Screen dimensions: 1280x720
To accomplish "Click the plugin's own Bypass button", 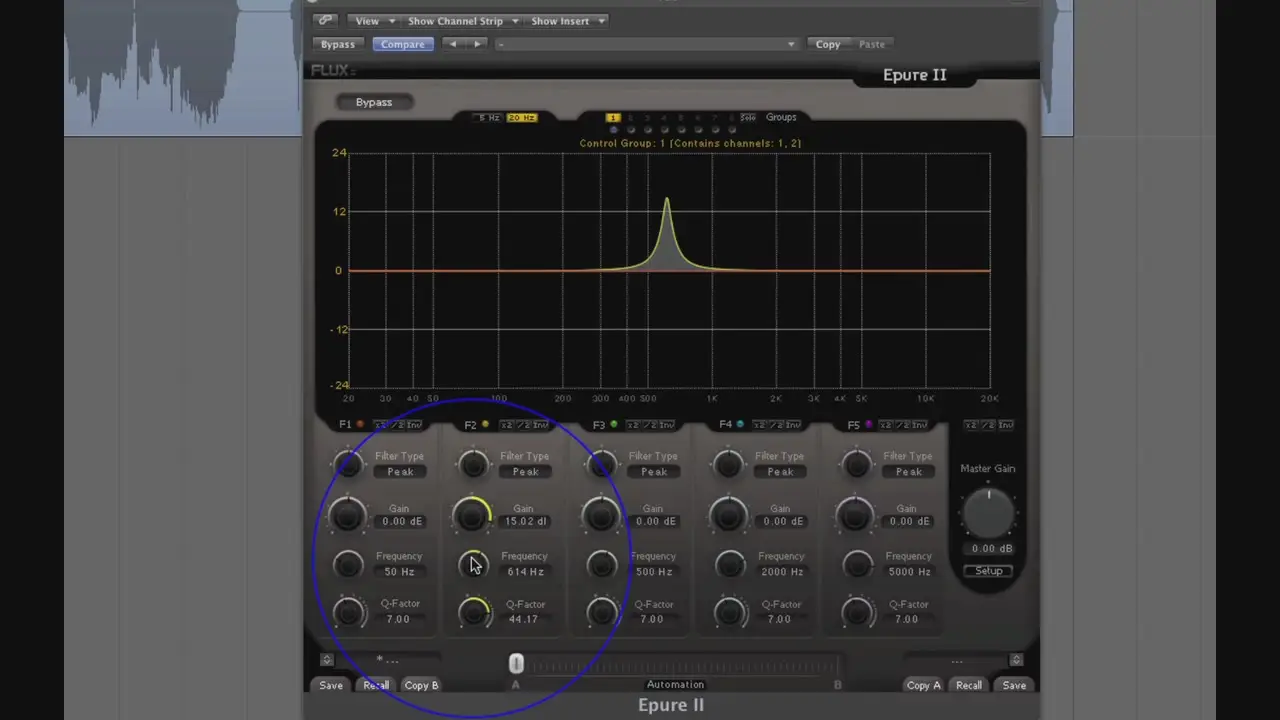I will (374, 102).
